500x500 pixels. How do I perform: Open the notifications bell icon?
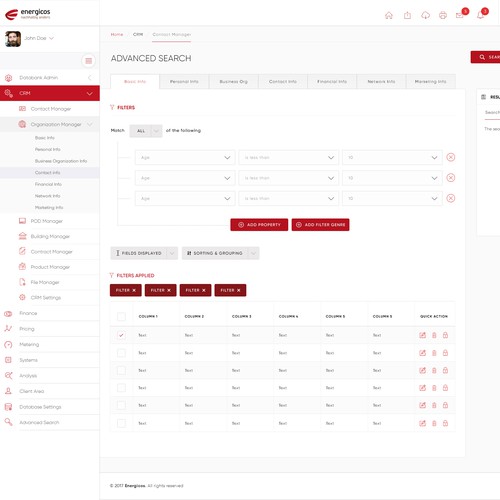click(x=480, y=15)
